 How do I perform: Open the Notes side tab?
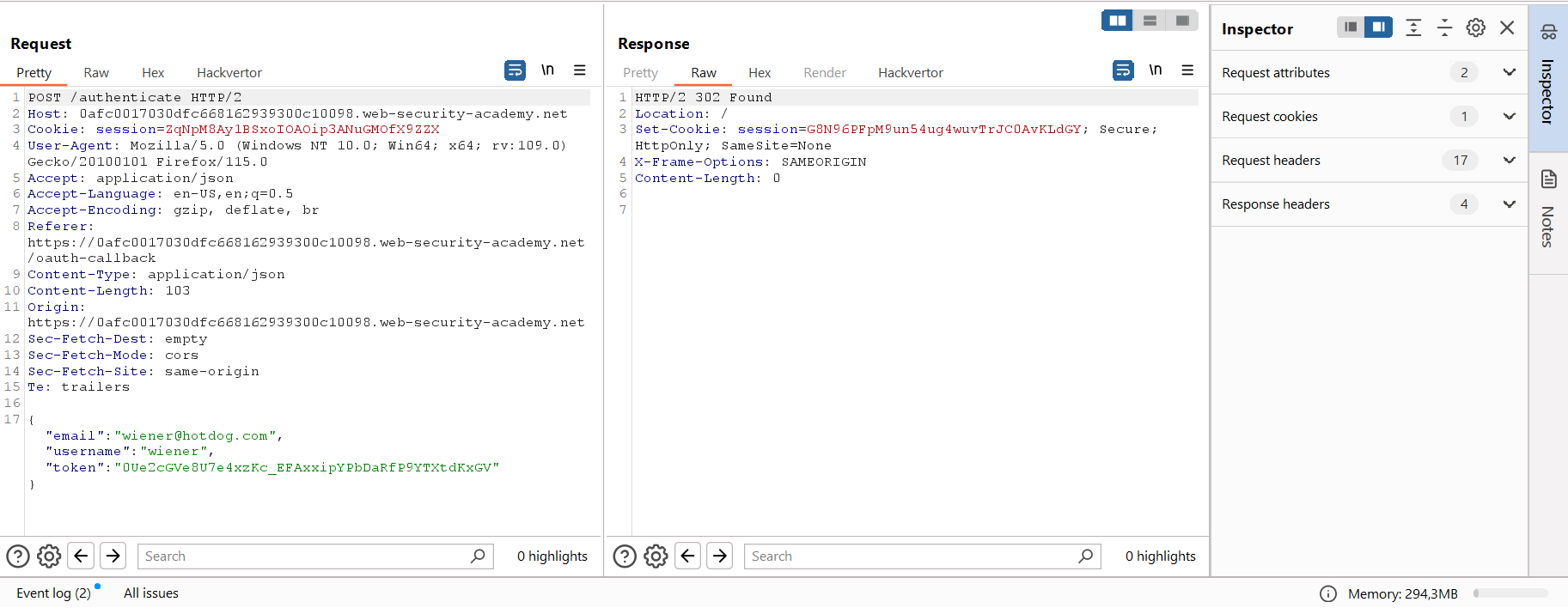point(1548,213)
